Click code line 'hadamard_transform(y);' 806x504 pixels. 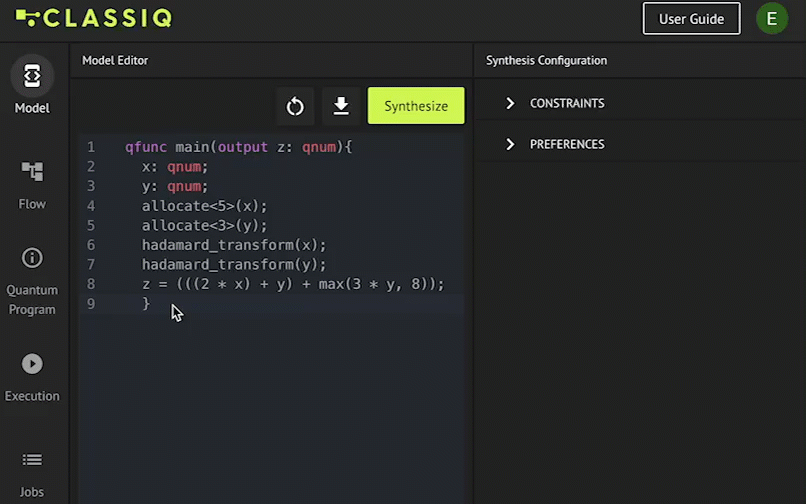(x=234, y=264)
